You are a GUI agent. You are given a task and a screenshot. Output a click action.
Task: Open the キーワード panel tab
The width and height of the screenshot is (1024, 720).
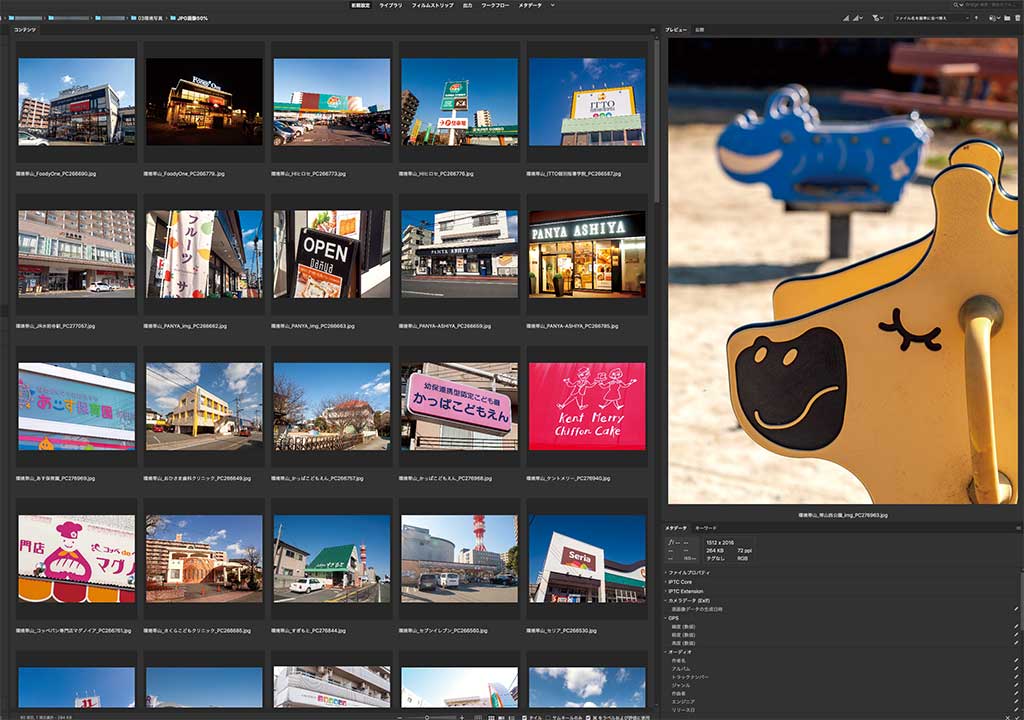point(705,528)
